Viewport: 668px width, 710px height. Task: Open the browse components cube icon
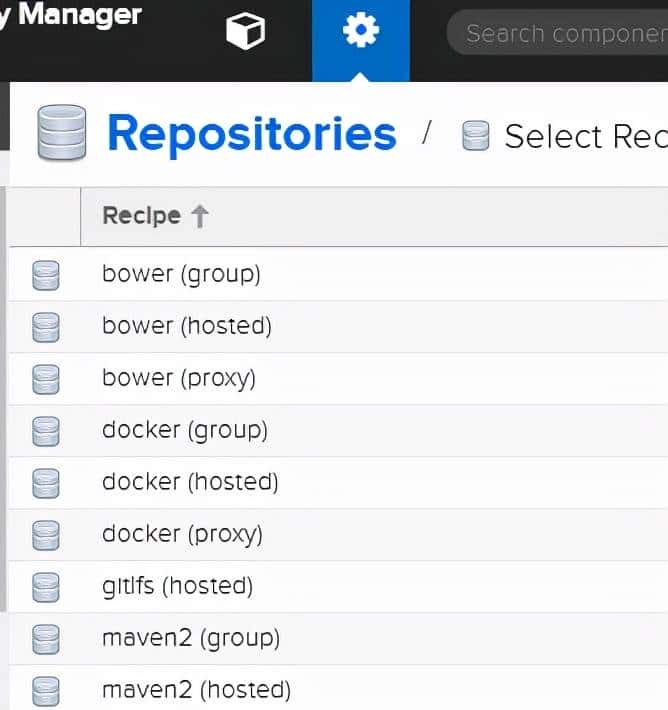(245, 32)
